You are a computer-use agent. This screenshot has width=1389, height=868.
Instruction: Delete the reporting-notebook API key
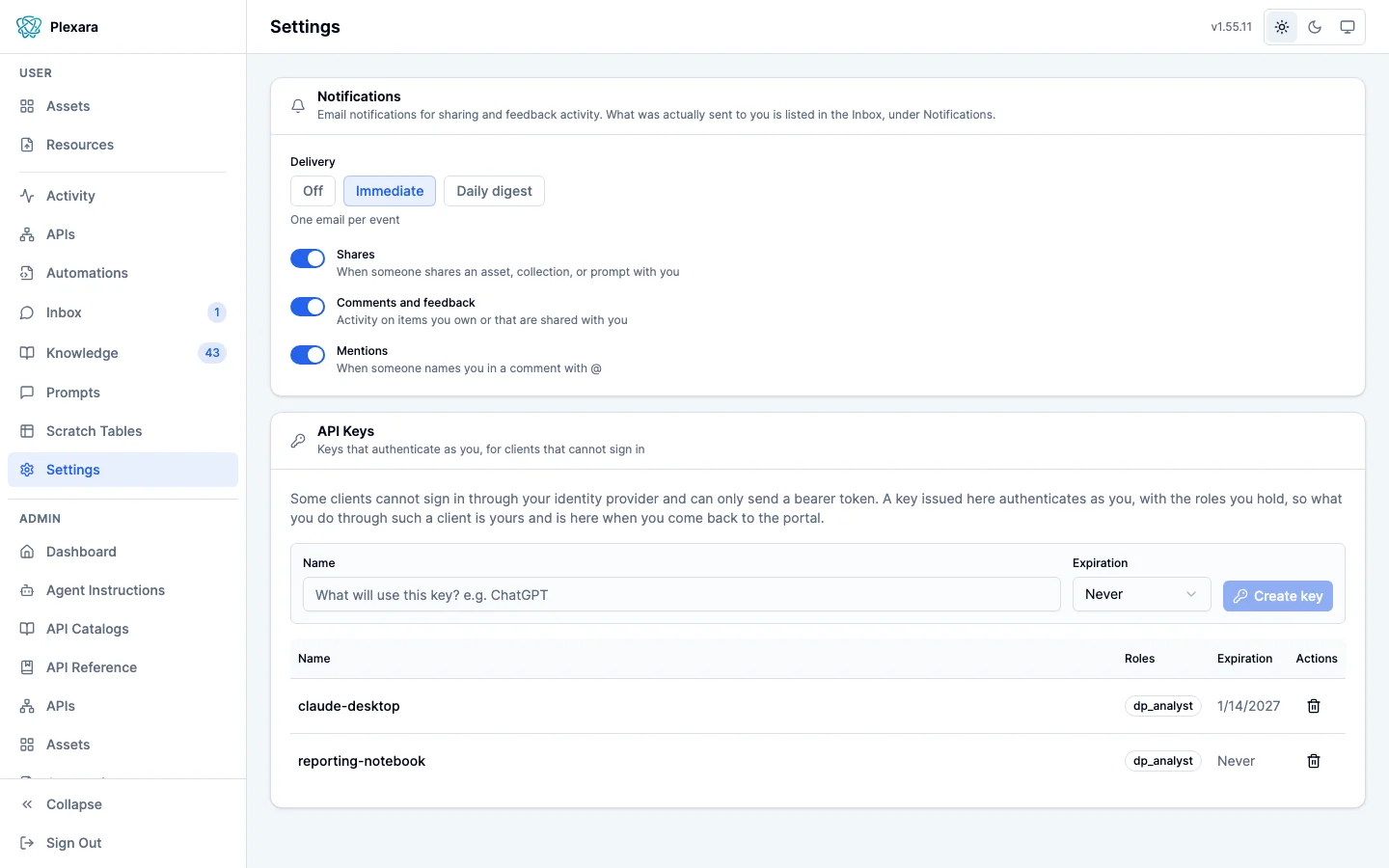pos(1314,761)
